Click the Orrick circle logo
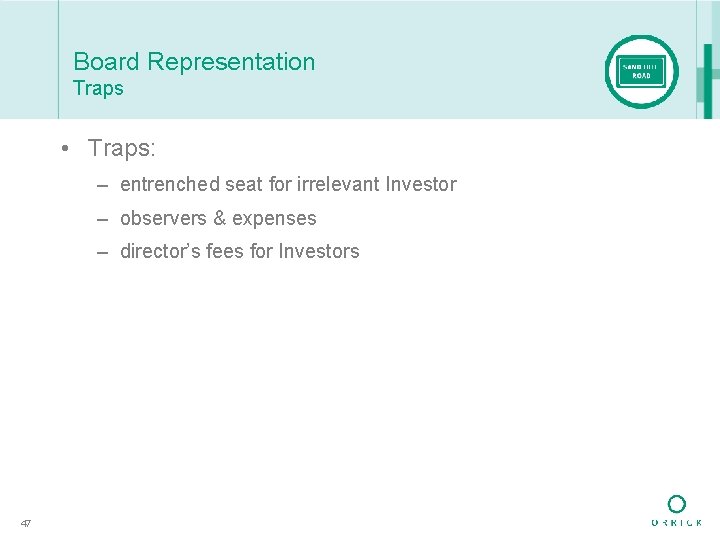Screen dimensions: 720x540 click(677, 504)
